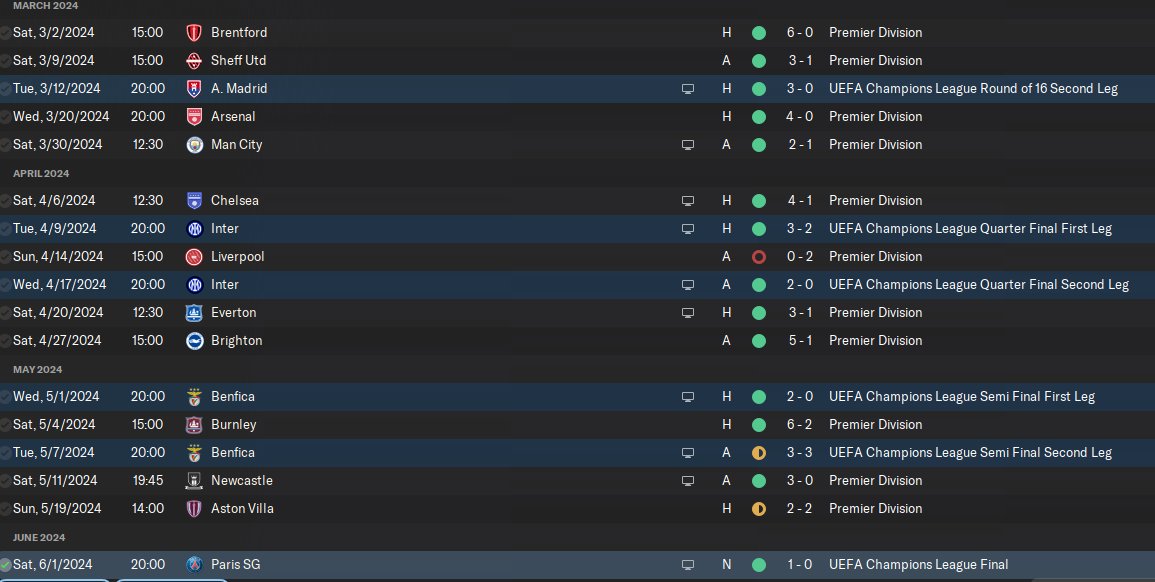
Task: Click the yellow draw indicator for Aston Villa
Action: [759, 509]
